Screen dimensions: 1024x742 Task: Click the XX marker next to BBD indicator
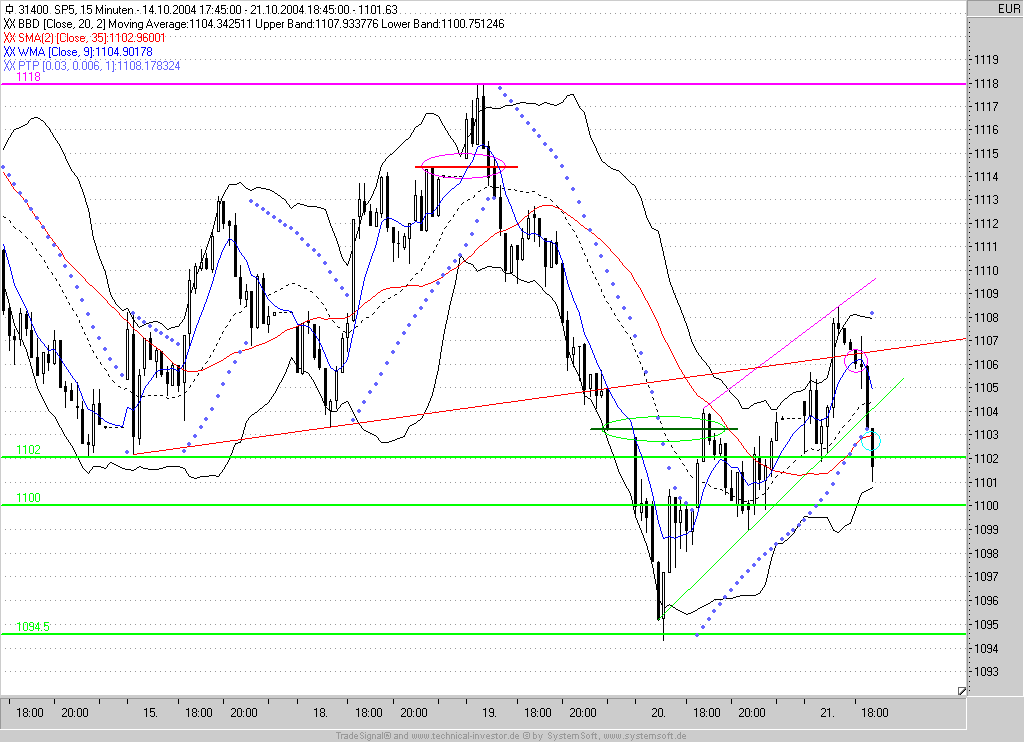pos(9,24)
